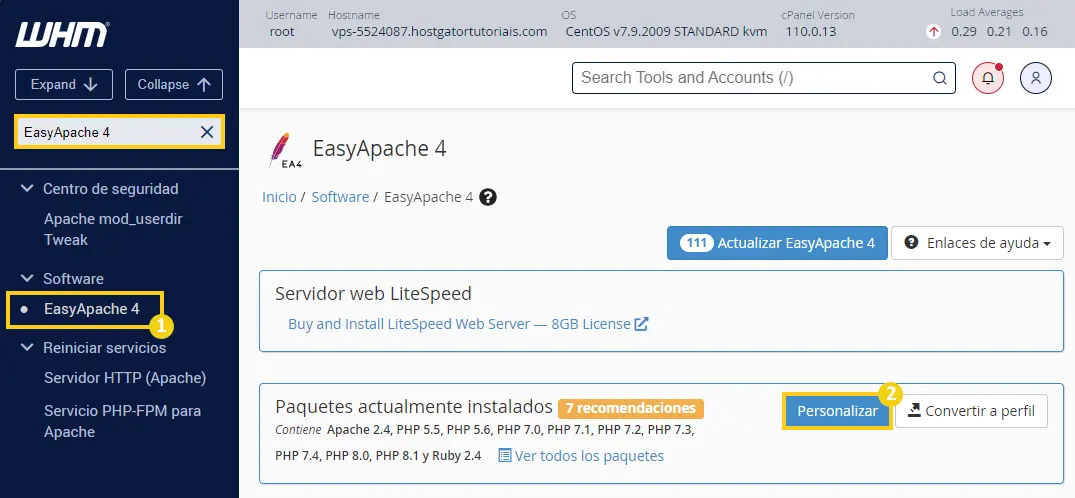Click the EasyApache 4 help question mark
1075x498 pixels.
487,198
